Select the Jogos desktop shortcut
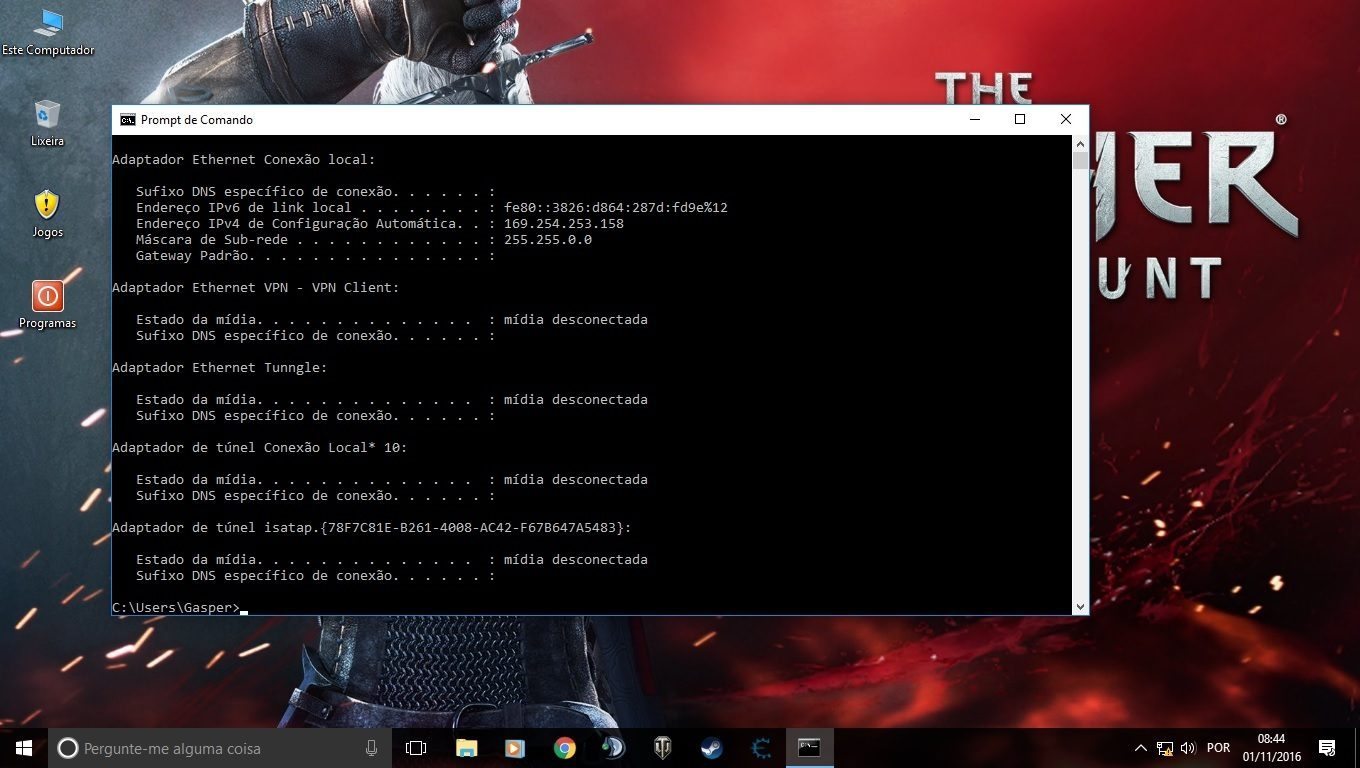The height and width of the screenshot is (768, 1360). tap(47, 214)
